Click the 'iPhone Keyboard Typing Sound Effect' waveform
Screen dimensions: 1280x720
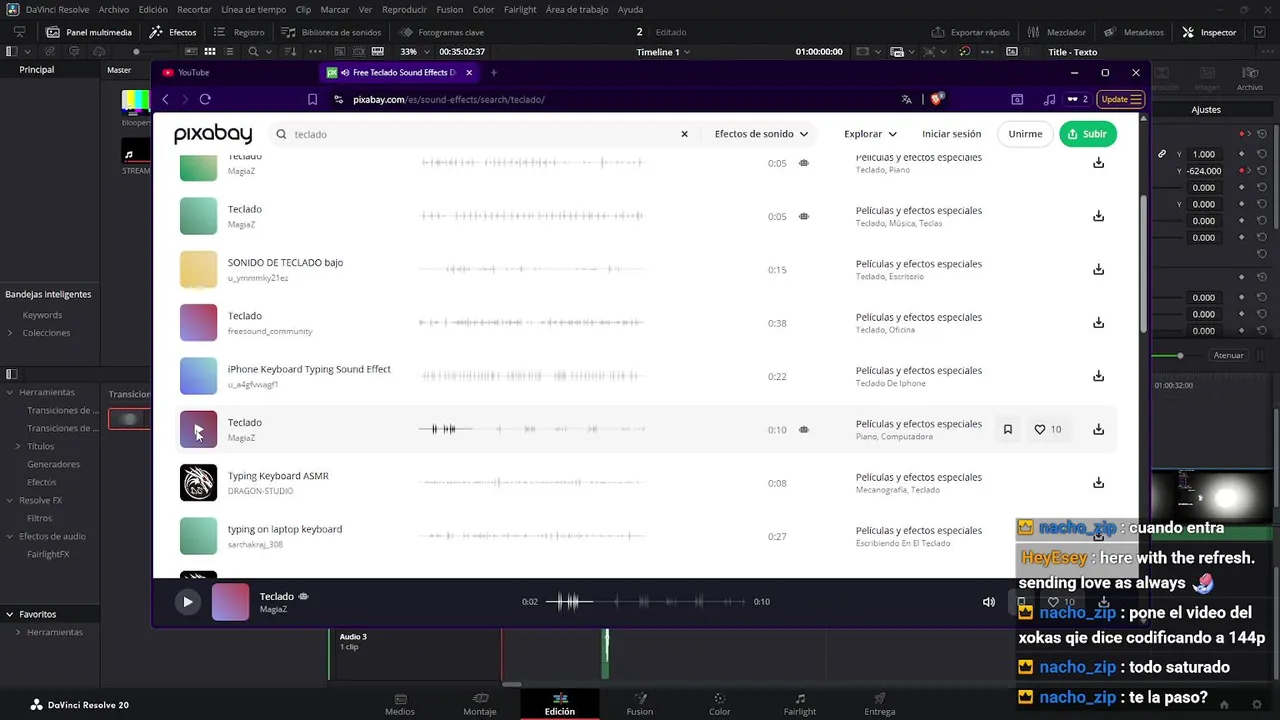pos(533,376)
